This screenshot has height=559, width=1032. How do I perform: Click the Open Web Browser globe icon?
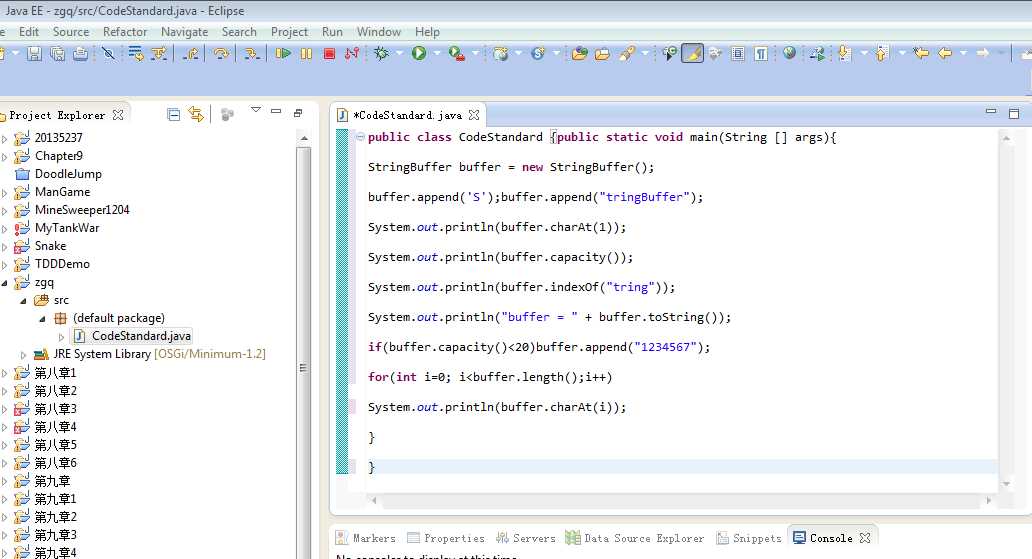pyautogui.click(x=789, y=53)
